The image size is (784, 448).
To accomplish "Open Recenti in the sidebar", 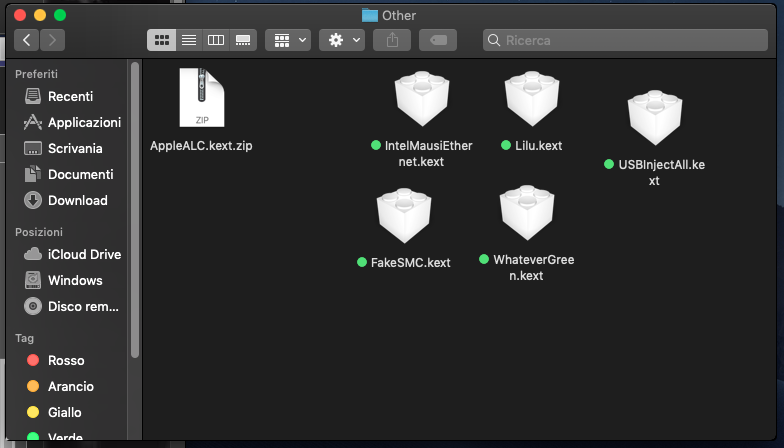I will tap(70, 96).
